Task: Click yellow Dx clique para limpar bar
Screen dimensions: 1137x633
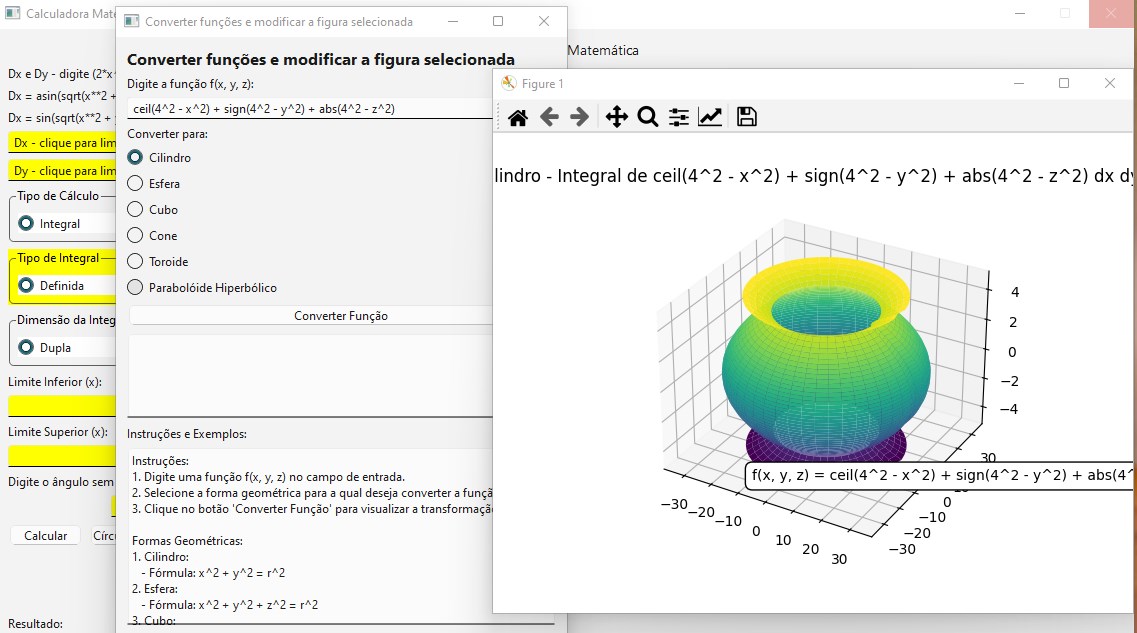Action: 62,143
